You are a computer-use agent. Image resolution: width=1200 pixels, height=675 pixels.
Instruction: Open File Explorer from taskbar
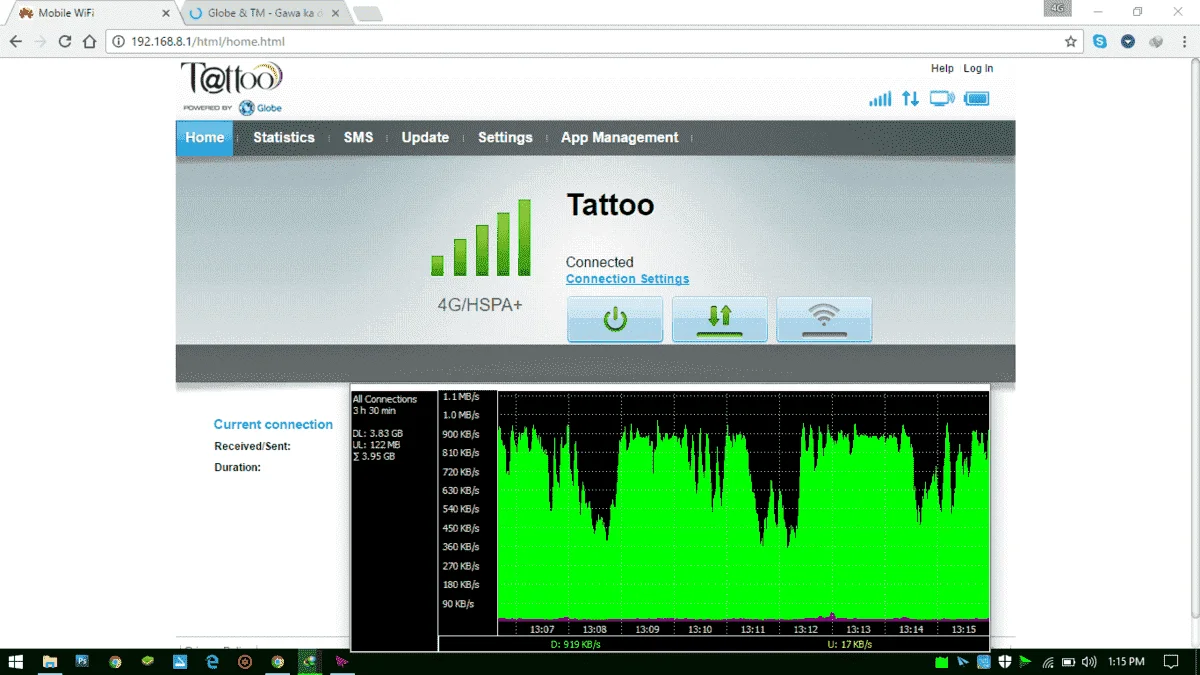(x=50, y=661)
